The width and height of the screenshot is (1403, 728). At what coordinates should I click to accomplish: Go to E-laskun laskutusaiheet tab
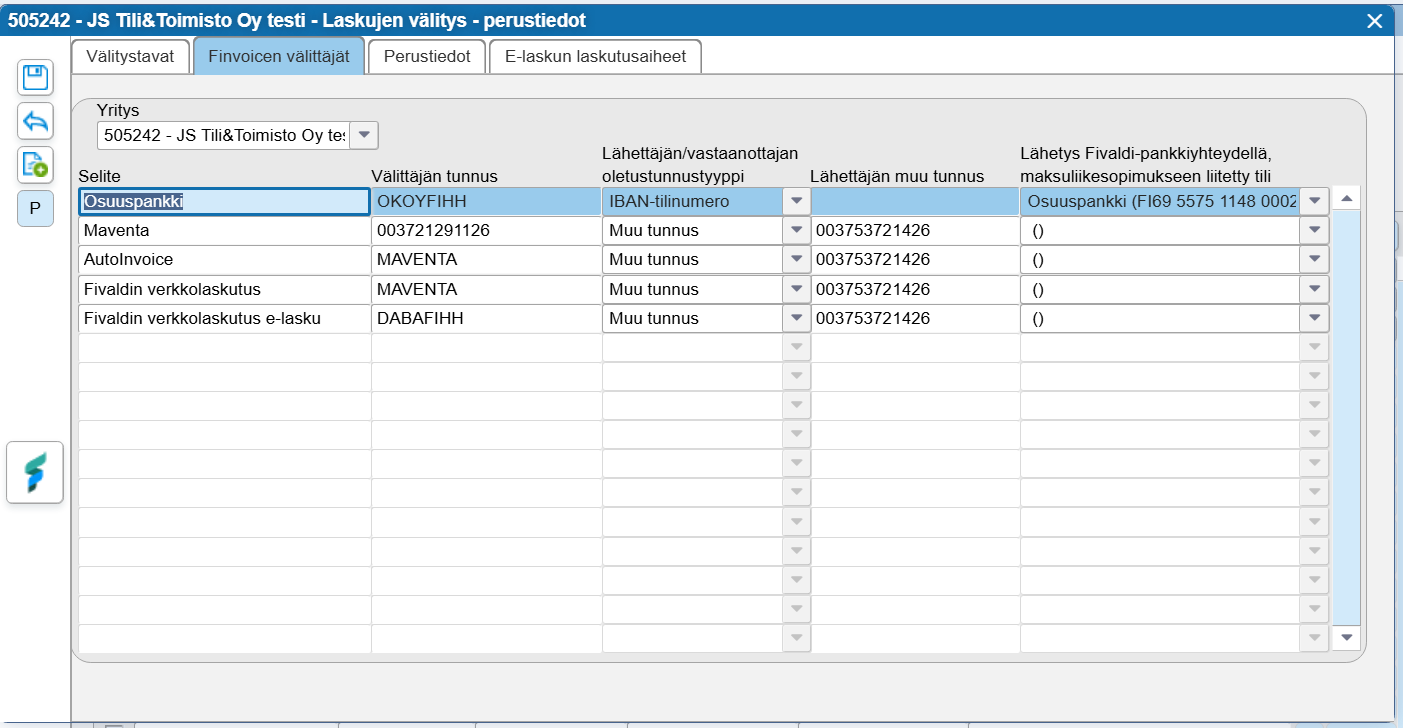(x=595, y=56)
